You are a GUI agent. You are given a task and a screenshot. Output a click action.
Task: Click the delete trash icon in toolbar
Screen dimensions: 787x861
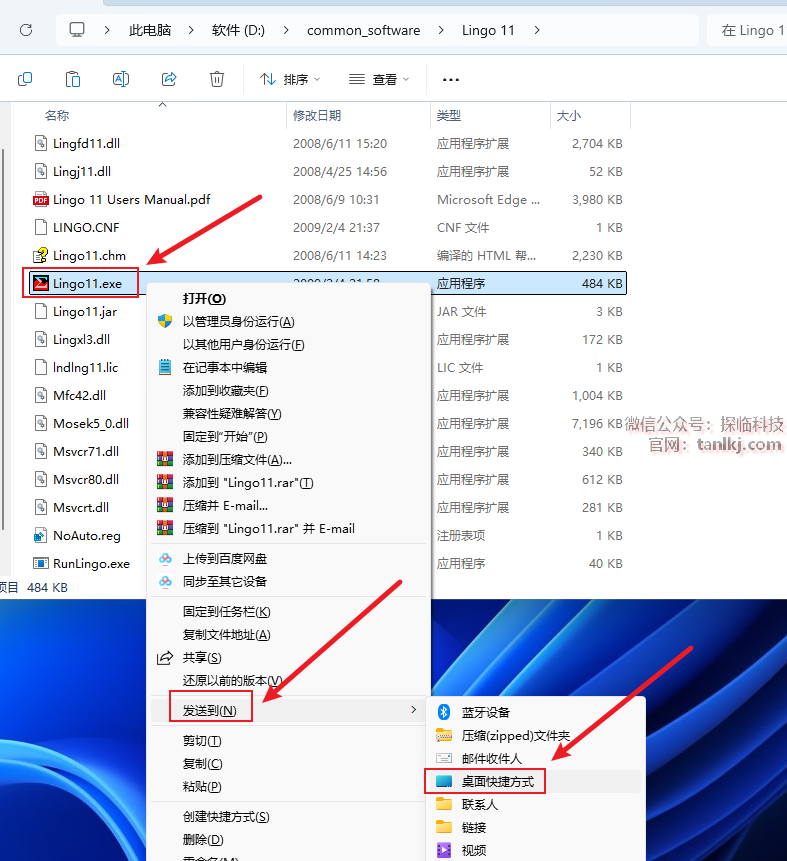click(x=217, y=79)
